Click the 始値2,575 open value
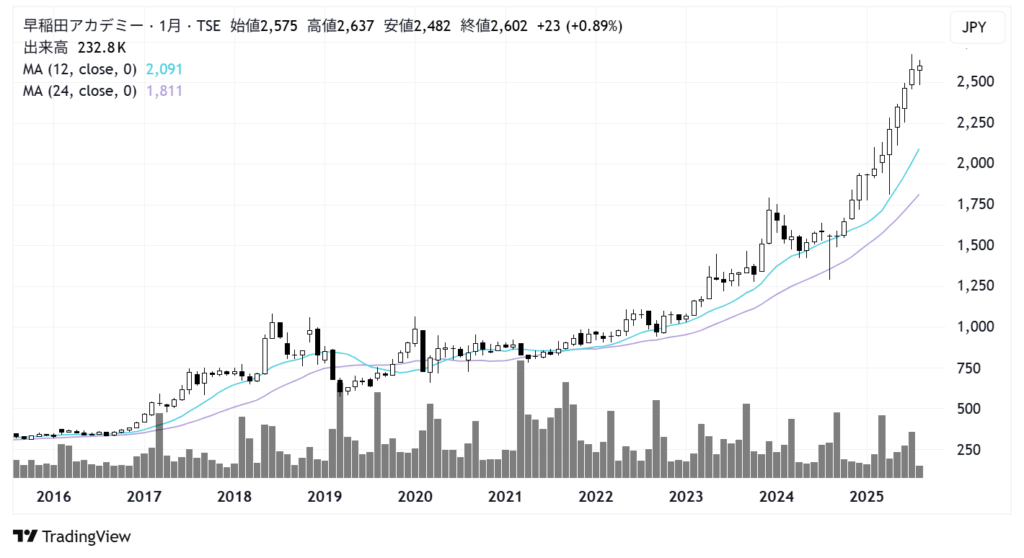The image size is (1024, 558). pos(264,26)
